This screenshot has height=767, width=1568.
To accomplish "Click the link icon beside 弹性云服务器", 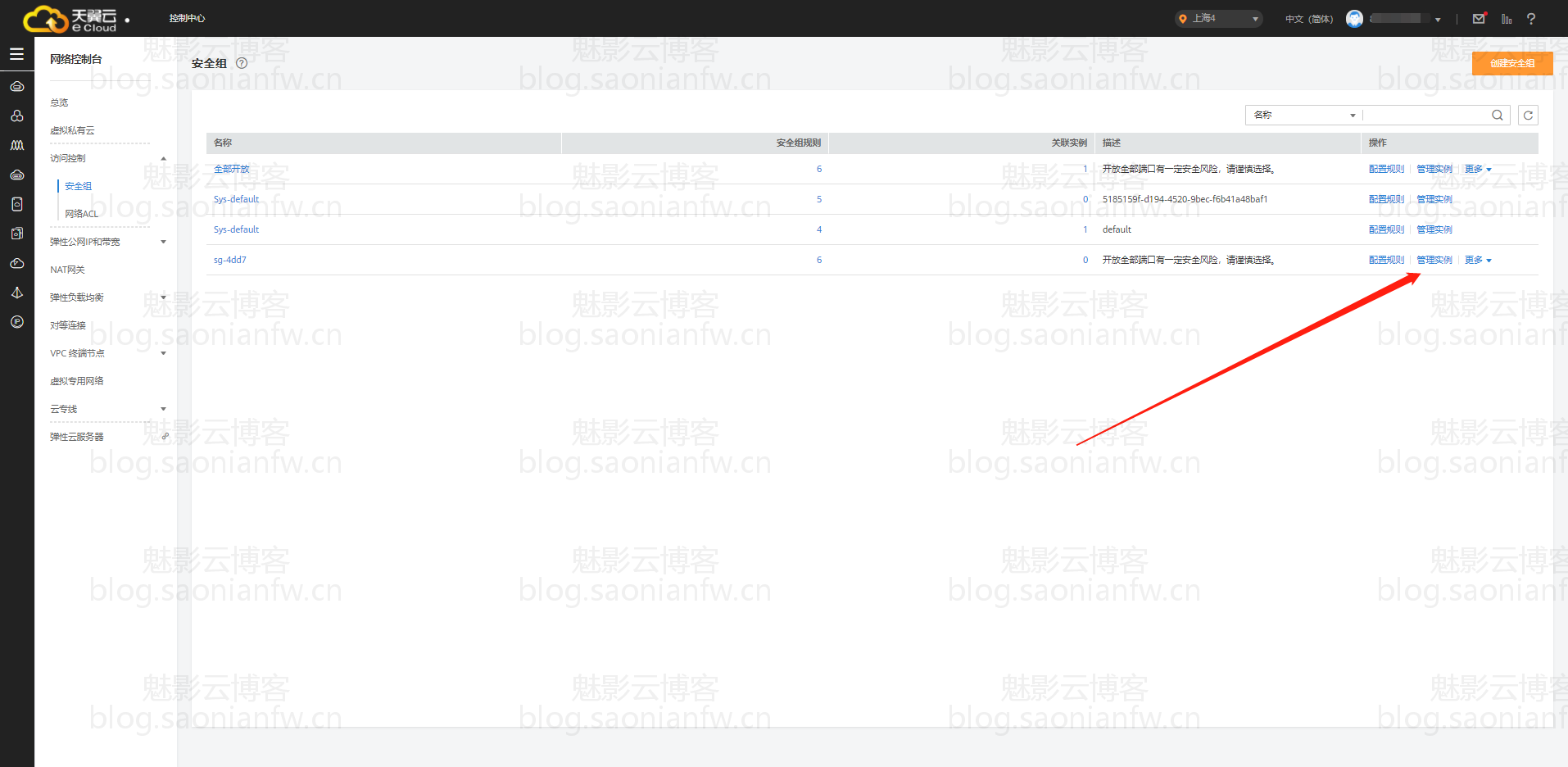I will pos(165,437).
